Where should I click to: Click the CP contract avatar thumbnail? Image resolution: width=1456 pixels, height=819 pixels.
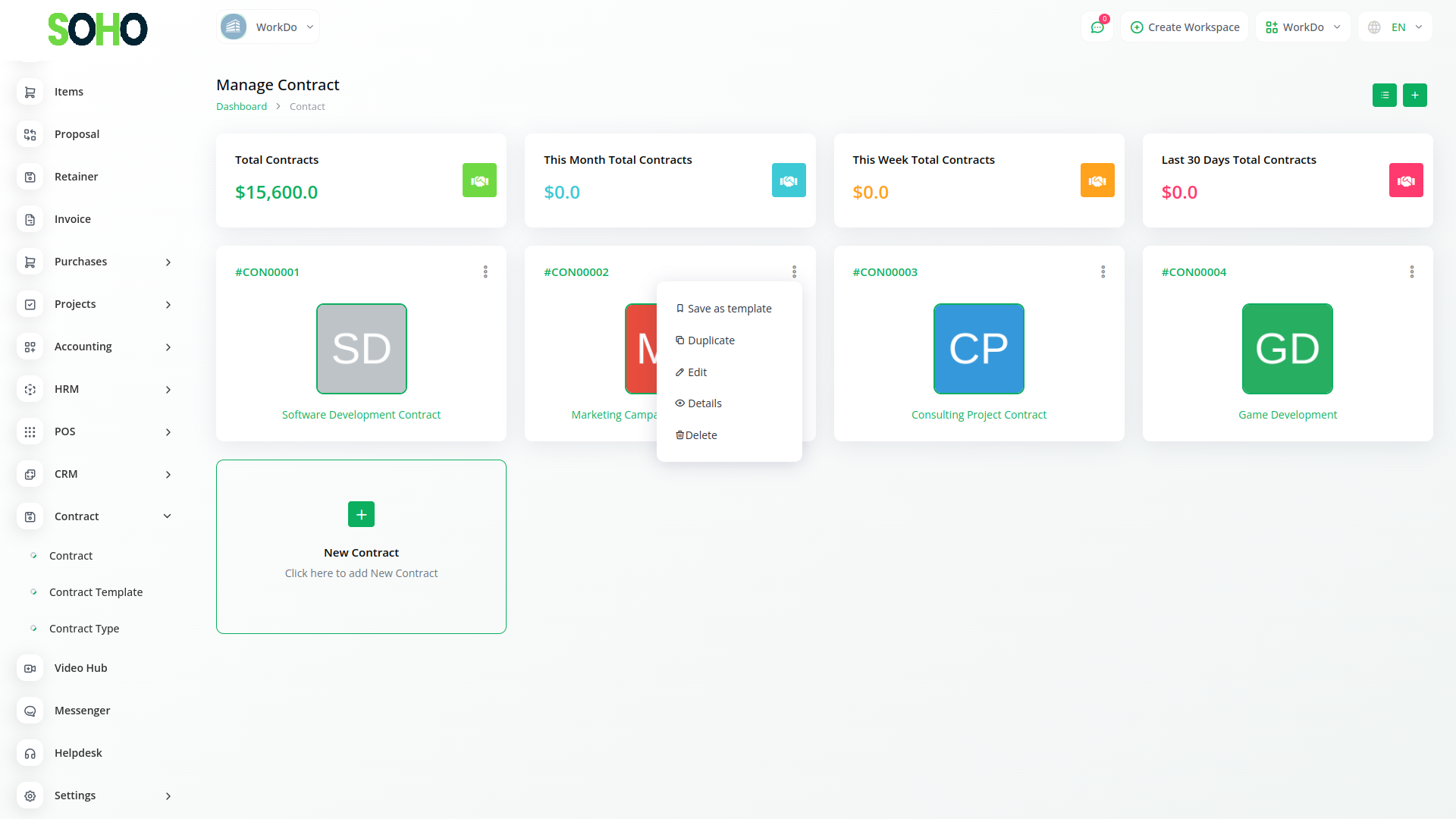point(978,349)
